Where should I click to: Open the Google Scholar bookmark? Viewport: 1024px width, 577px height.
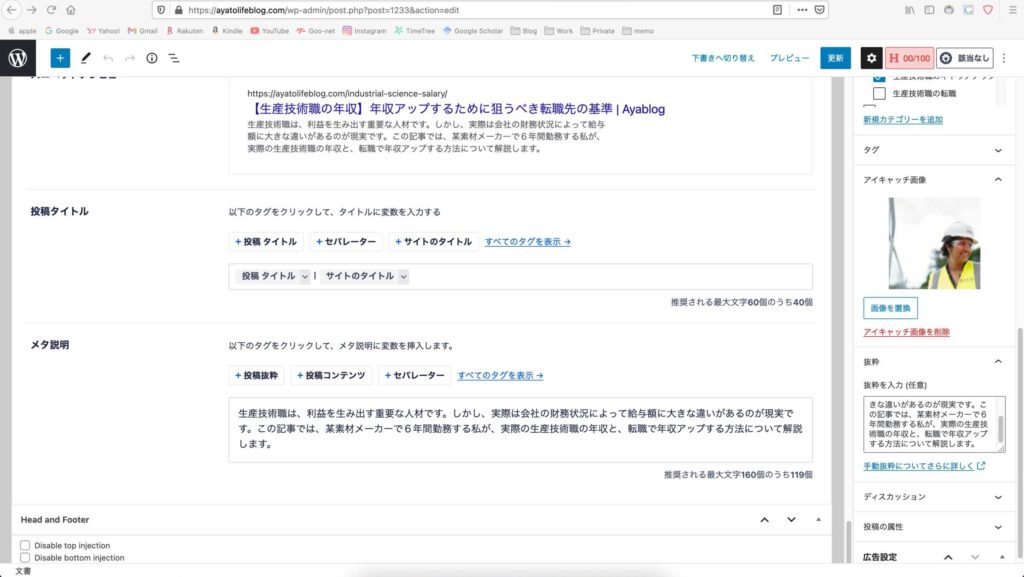tap(473, 31)
